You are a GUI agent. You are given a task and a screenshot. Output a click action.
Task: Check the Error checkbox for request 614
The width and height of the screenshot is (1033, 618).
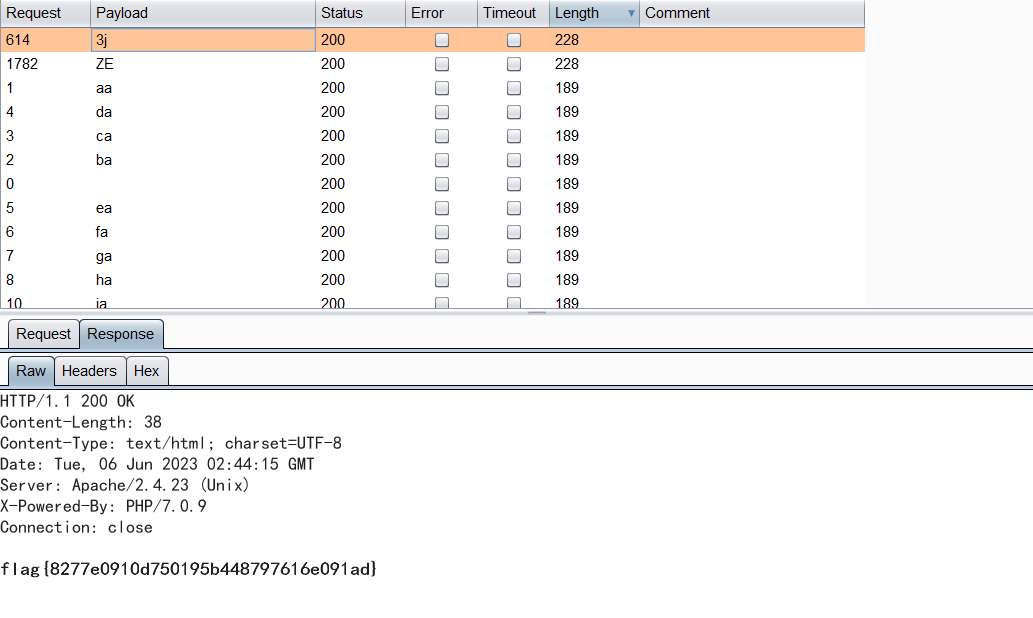coord(441,40)
